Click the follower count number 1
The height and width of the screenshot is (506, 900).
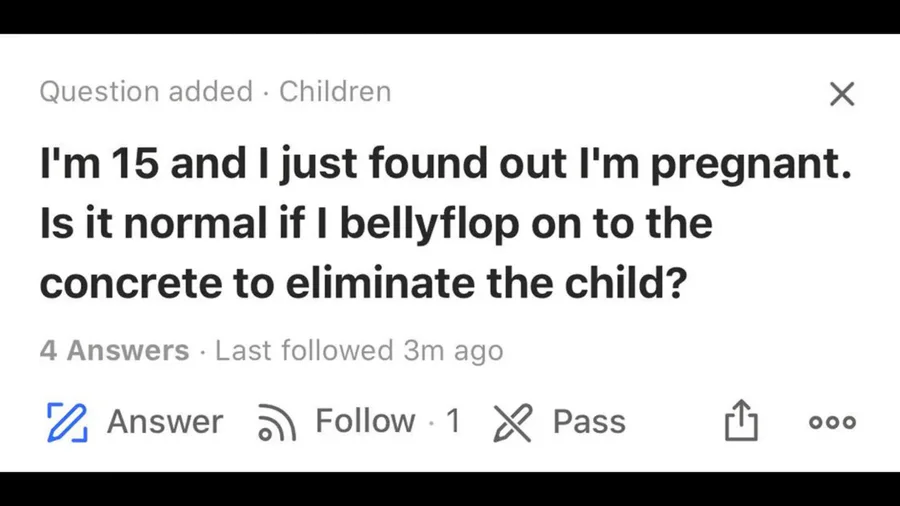[453, 421]
